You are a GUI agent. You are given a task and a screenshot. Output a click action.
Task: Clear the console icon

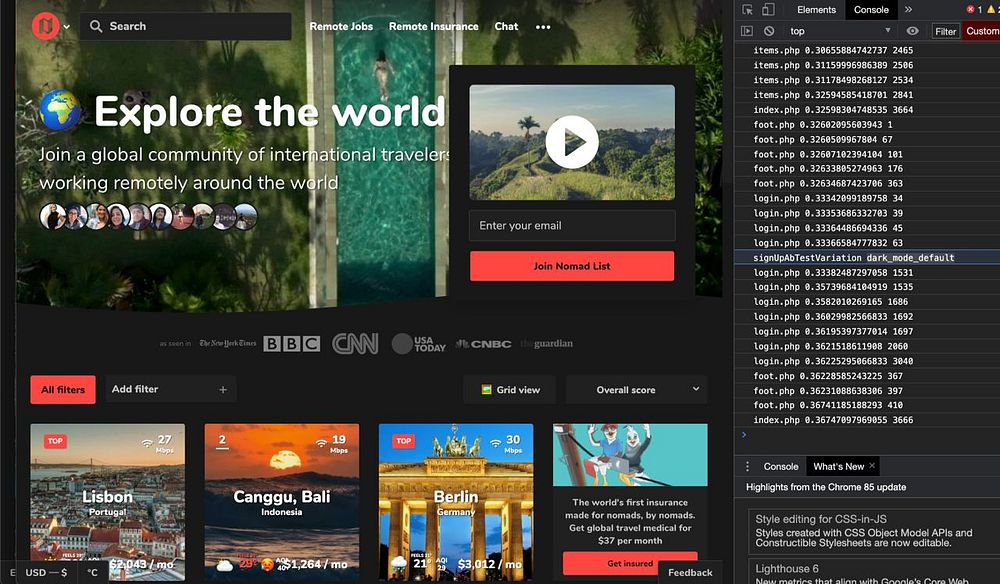coord(769,31)
